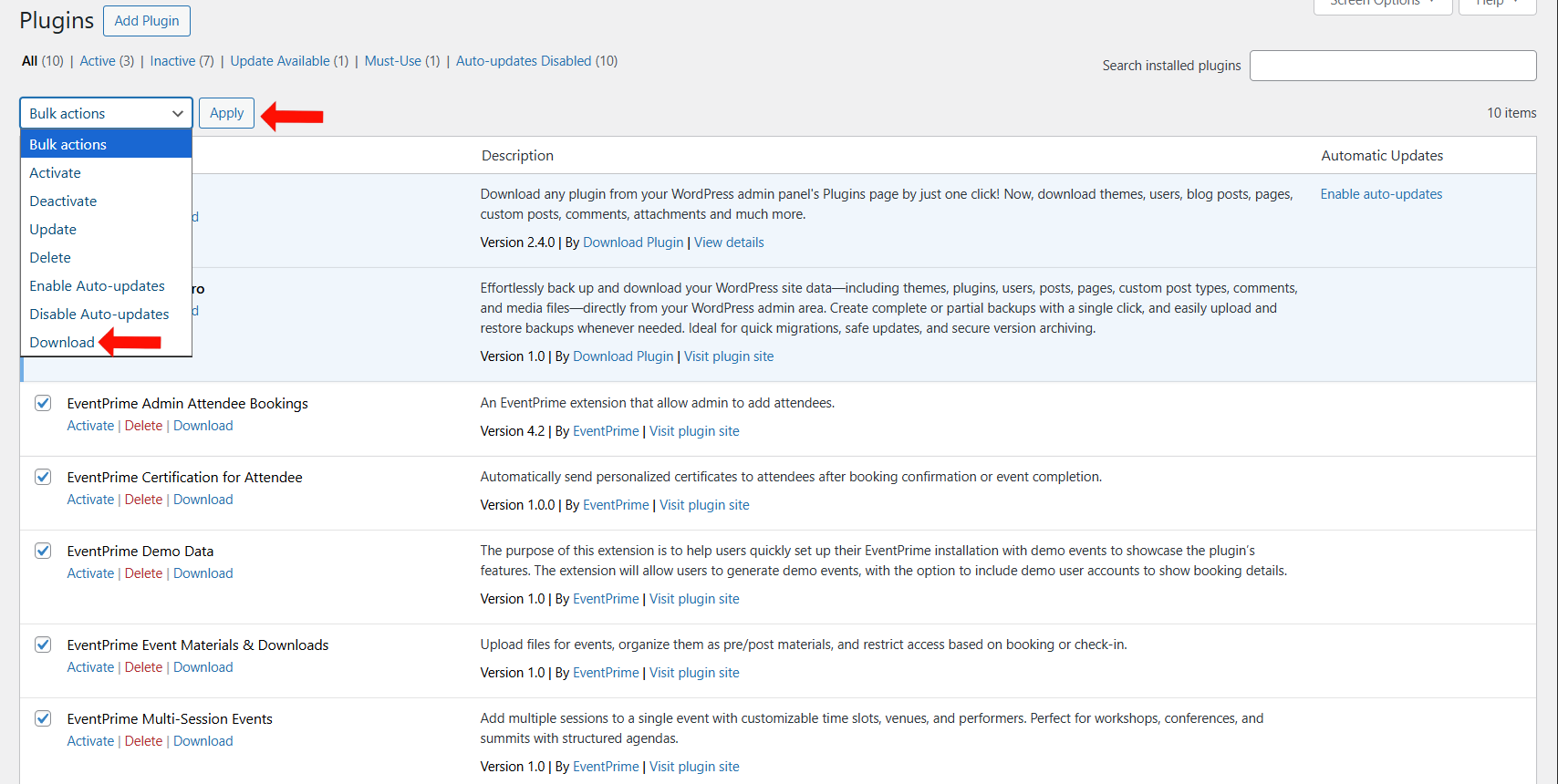The image size is (1558, 784).
Task: Toggle EventPrime Event Materials & Downloads checkbox
Action: tap(43, 645)
